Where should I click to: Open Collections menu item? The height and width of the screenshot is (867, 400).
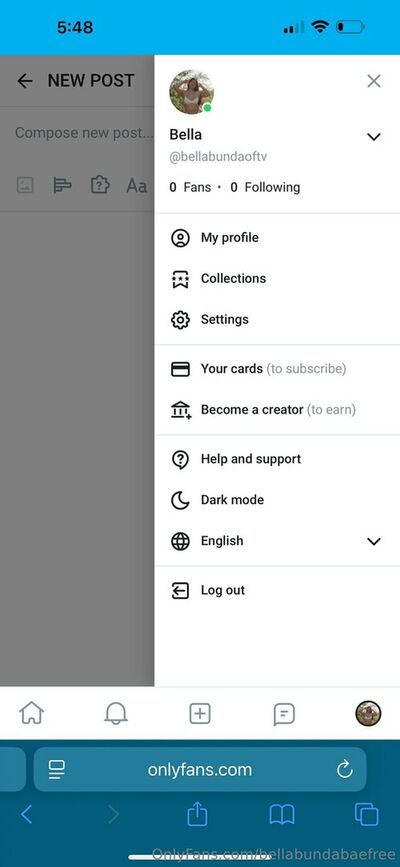277,279
